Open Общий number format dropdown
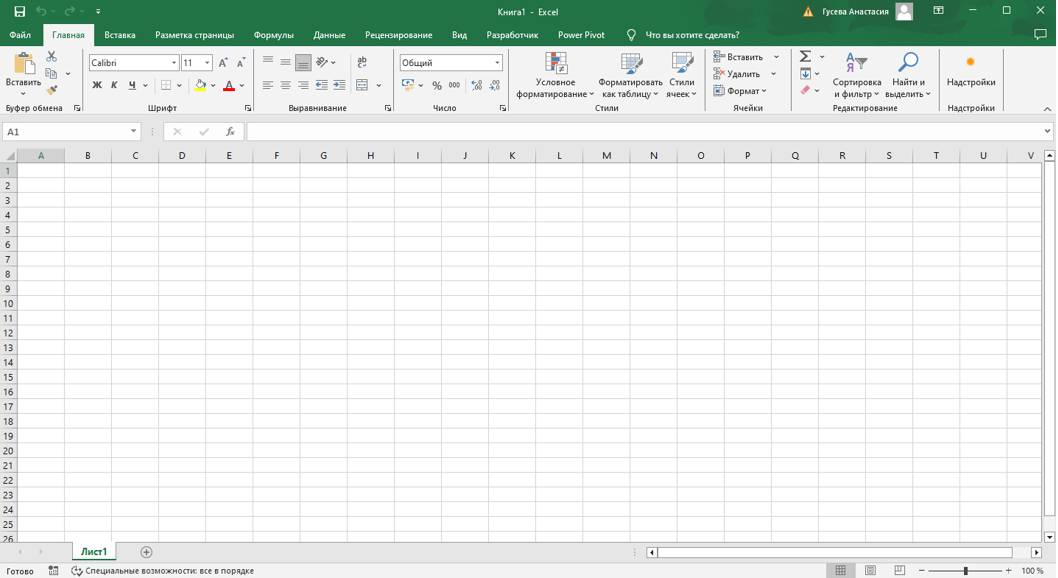Image resolution: width=1058 pixels, height=578 pixels. (x=497, y=63)
